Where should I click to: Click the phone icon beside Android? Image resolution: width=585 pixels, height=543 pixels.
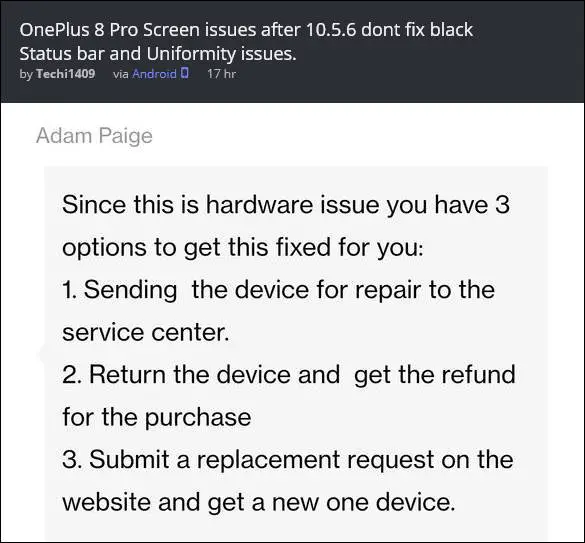point(184,73)
